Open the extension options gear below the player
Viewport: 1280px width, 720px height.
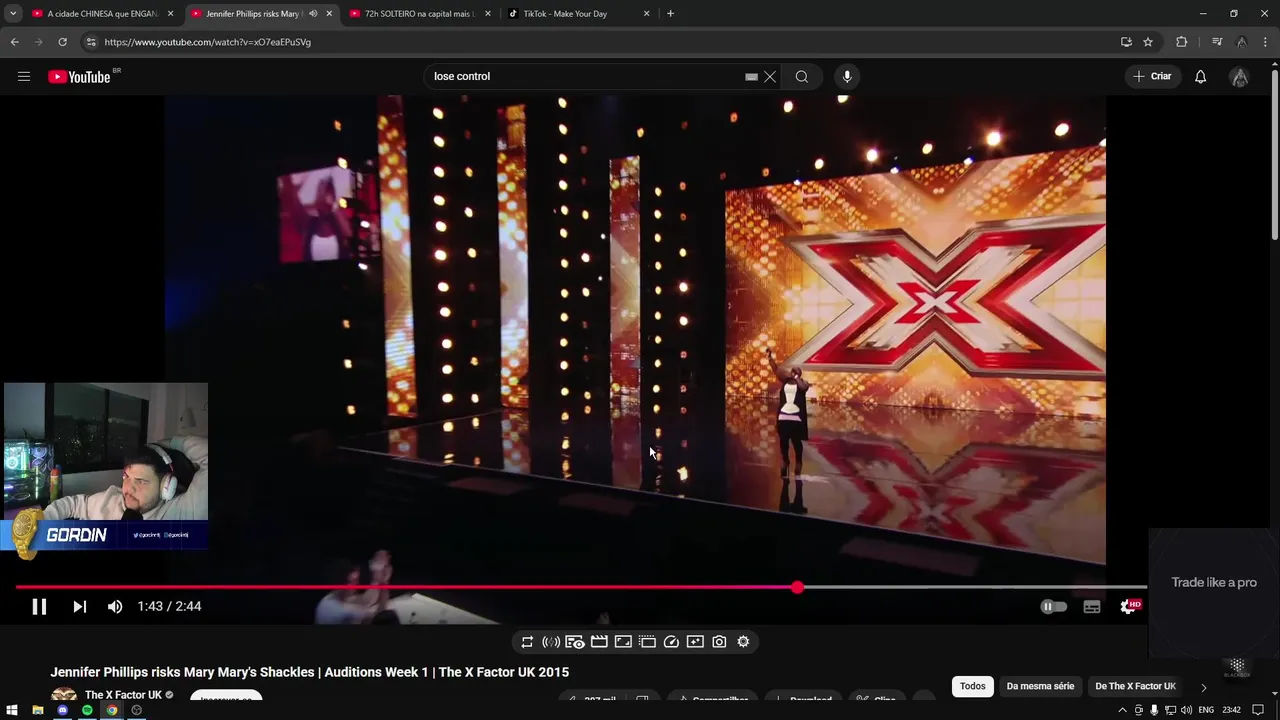tap(743, 642)
